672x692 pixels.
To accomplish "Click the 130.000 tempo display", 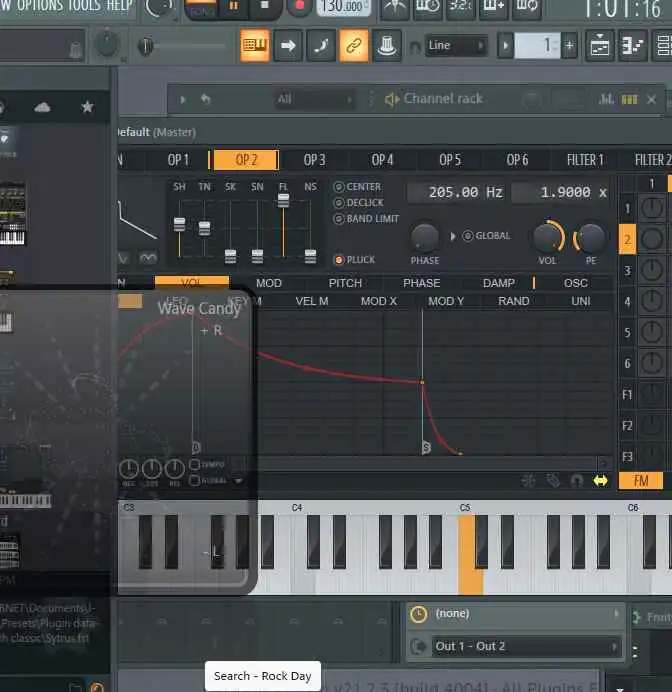I will point(343,6).
